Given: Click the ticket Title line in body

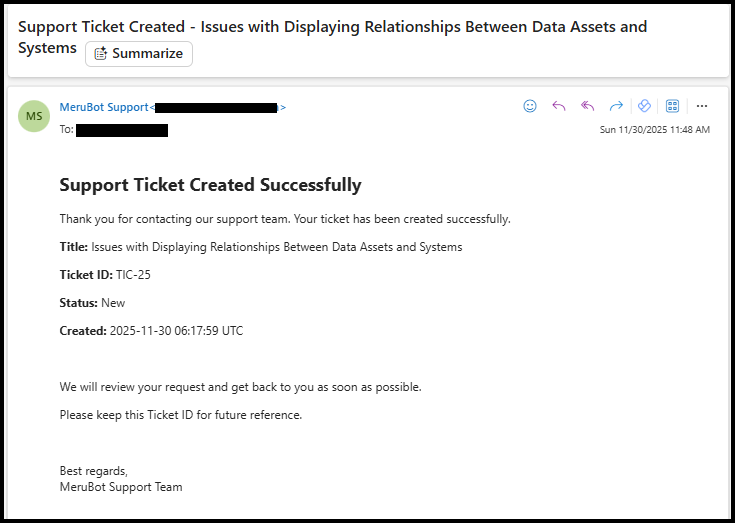Looking at the screenshot, I should 260,247.
